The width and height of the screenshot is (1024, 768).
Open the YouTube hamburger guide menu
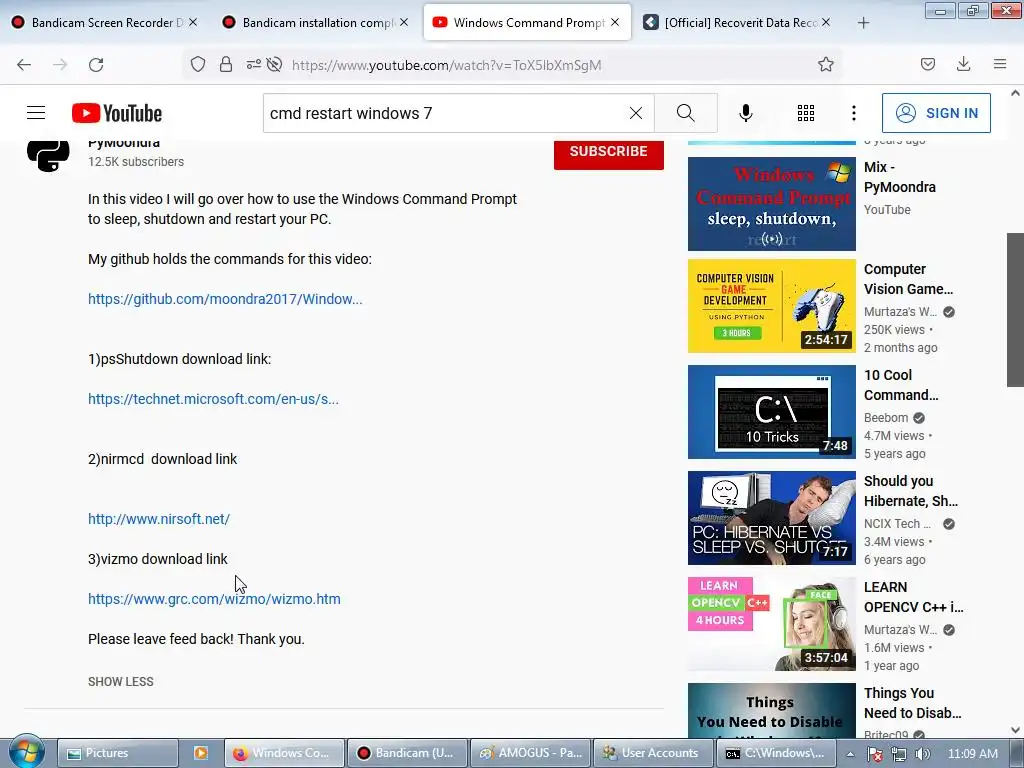(36, 113)
